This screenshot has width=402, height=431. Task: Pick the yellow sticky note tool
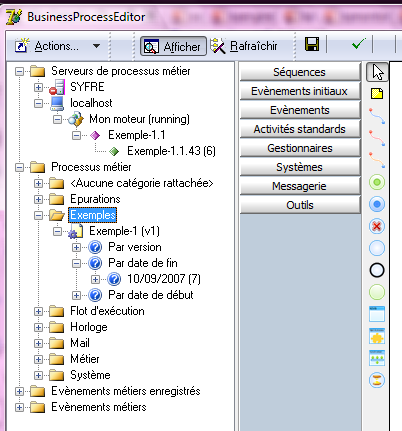377,94
